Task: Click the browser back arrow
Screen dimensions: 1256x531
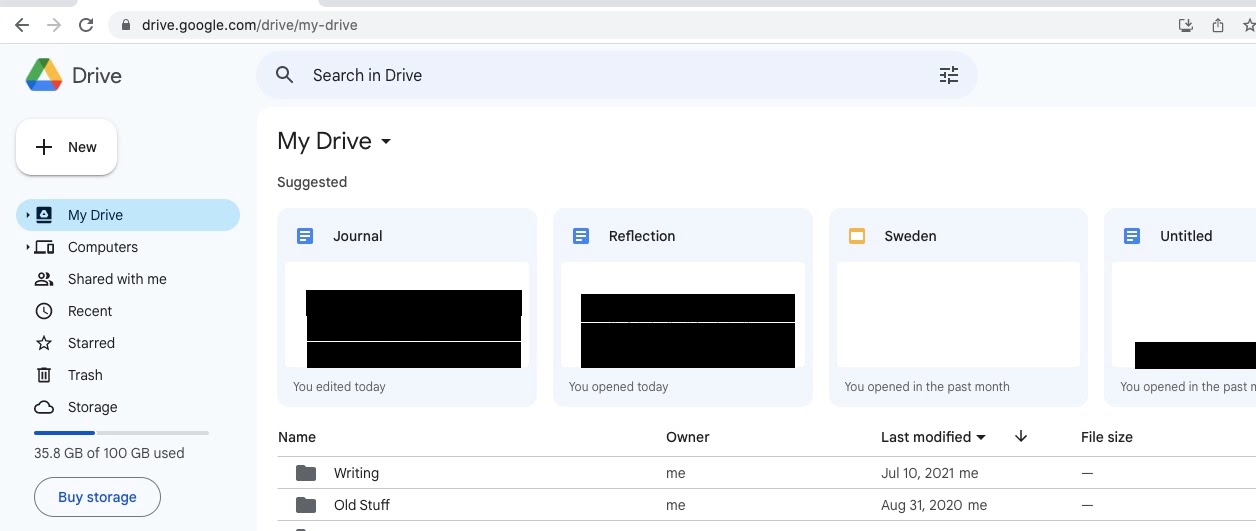Action: pos(22,25)
